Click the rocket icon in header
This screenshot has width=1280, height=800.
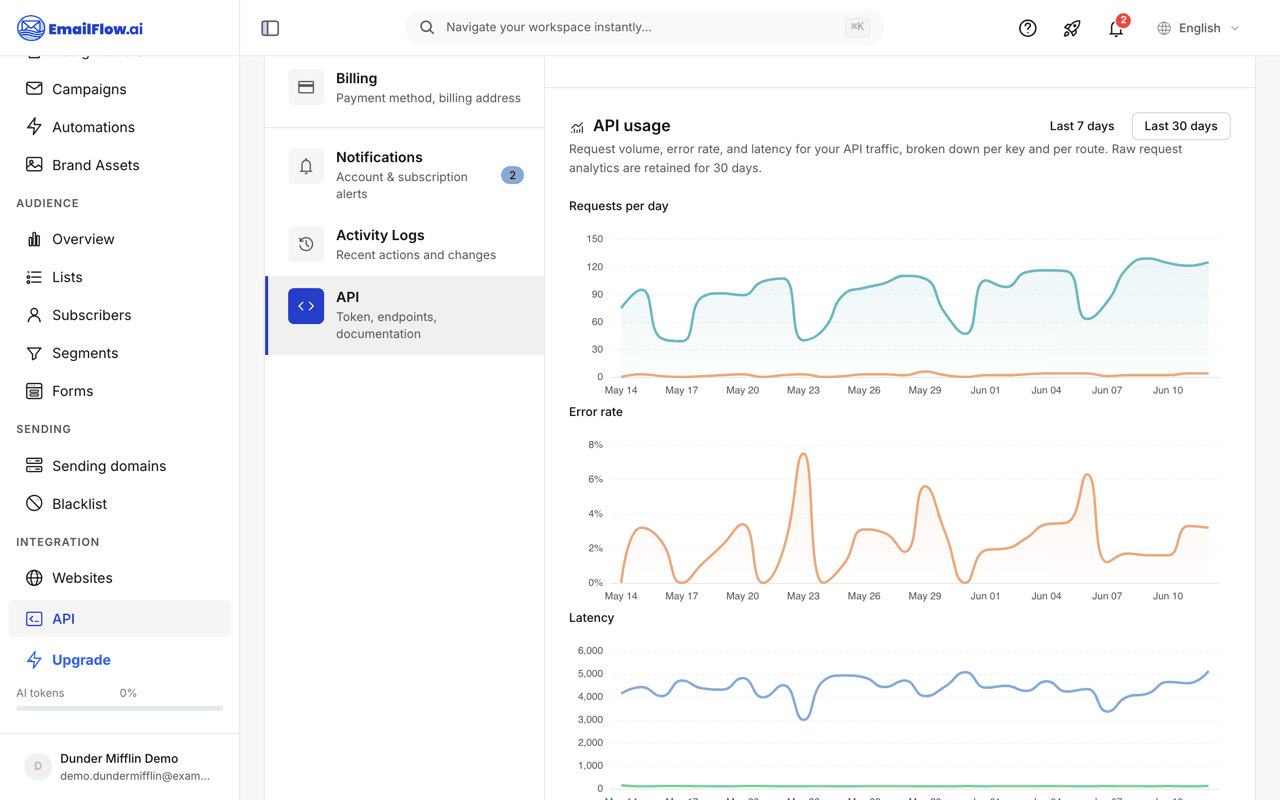[x=1072, y=28]
